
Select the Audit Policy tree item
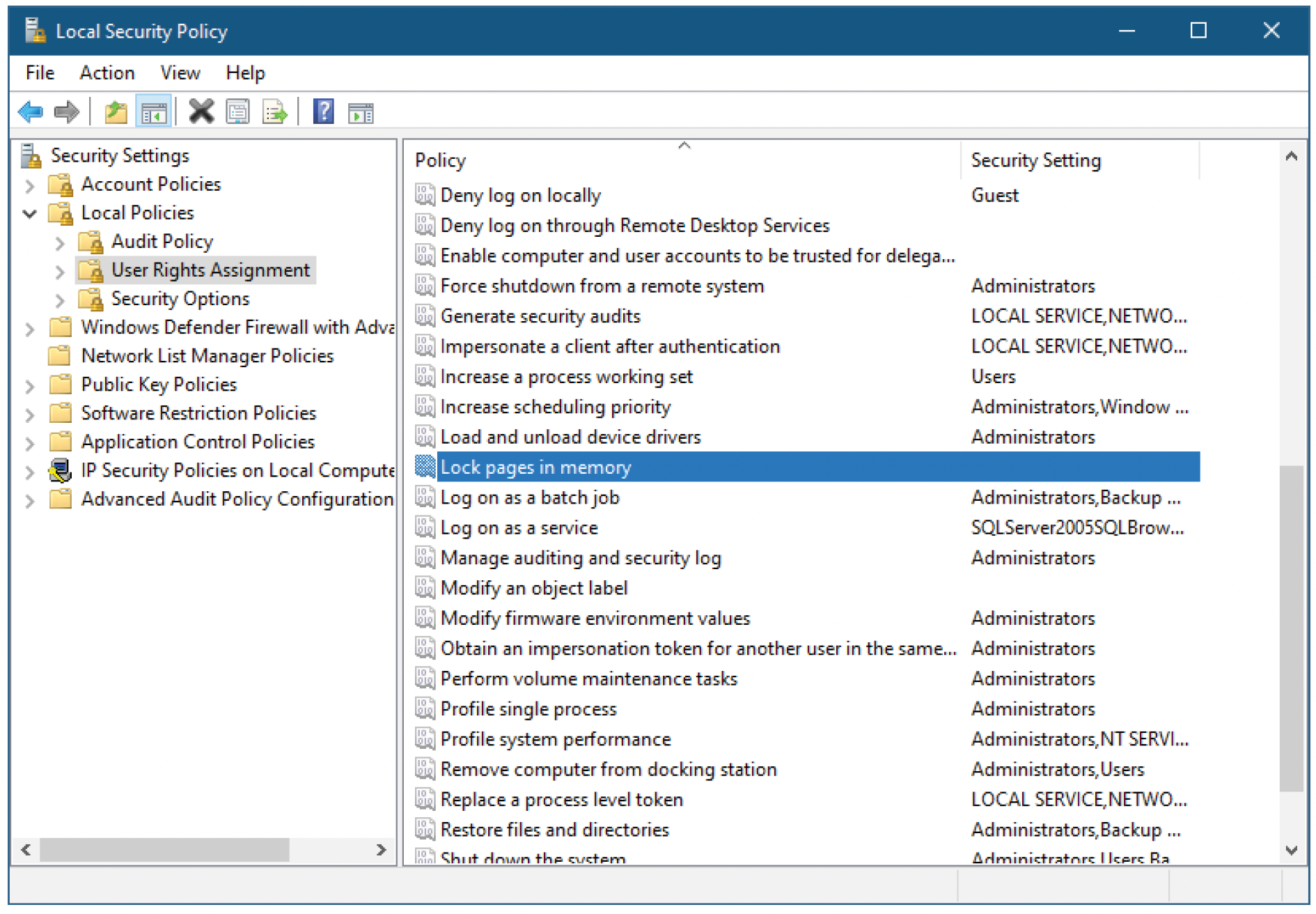point(162,242)
